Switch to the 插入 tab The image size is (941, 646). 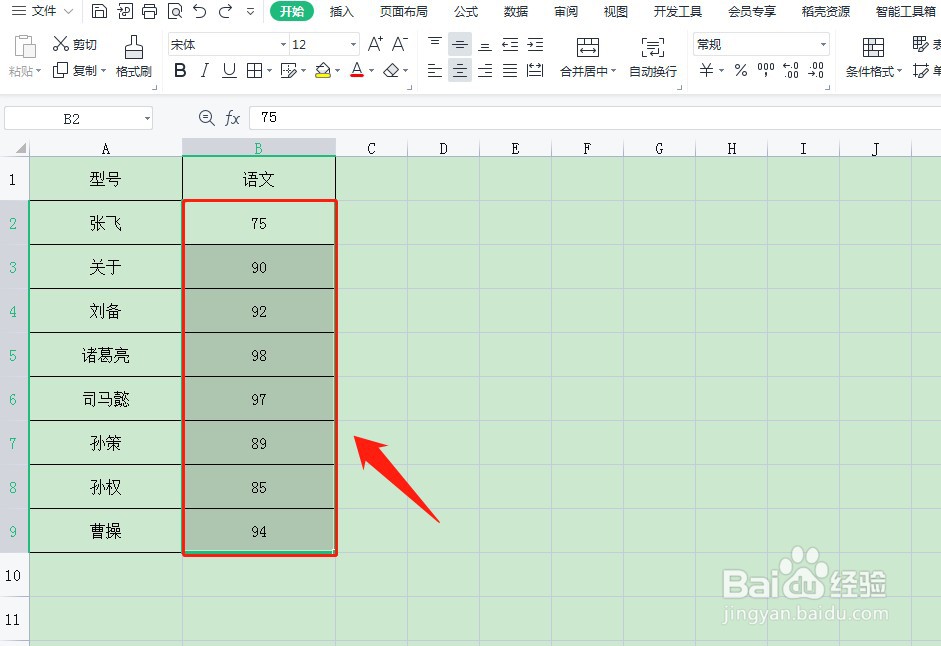(341, 11)
